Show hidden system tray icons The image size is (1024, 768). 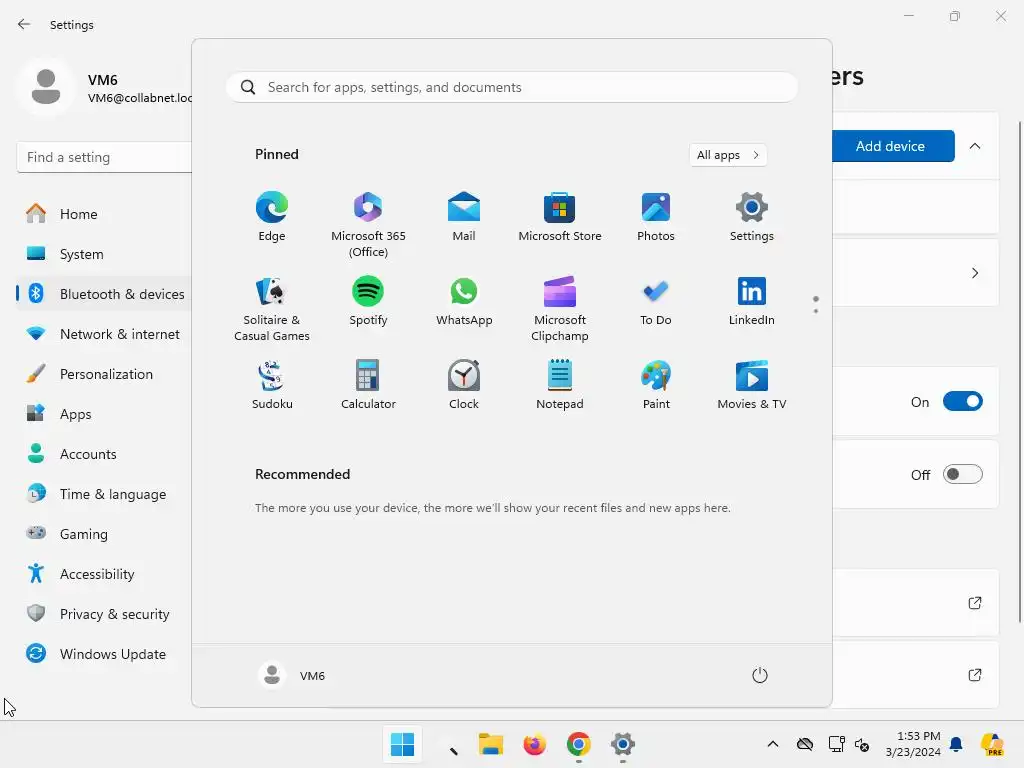773,744
